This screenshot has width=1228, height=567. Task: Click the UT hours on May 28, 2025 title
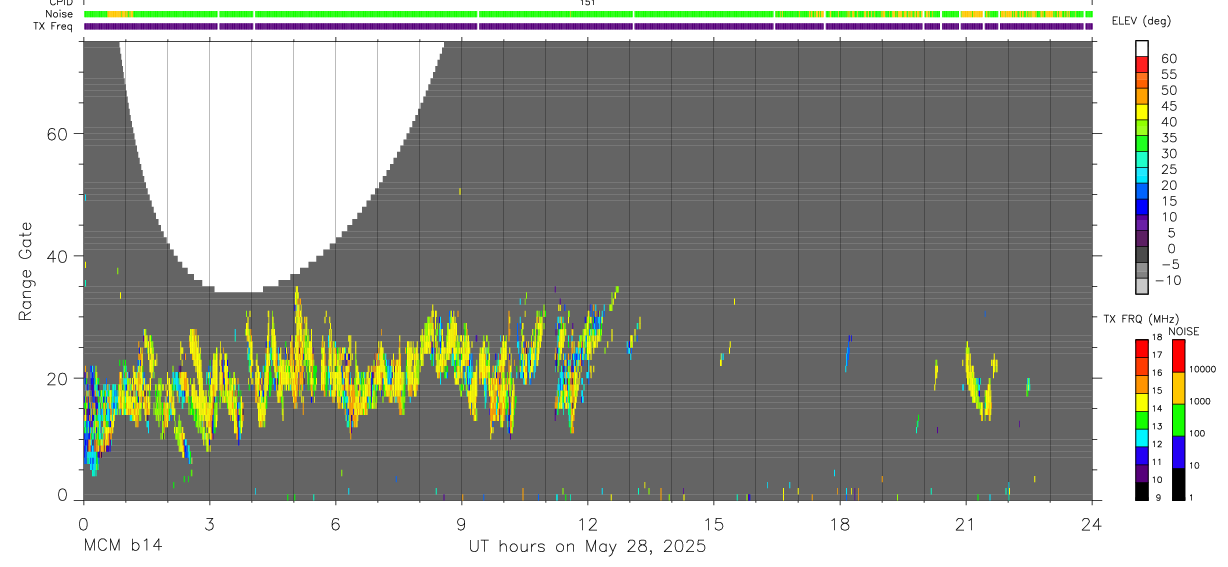pyautogui.click(x=588, y=546)
